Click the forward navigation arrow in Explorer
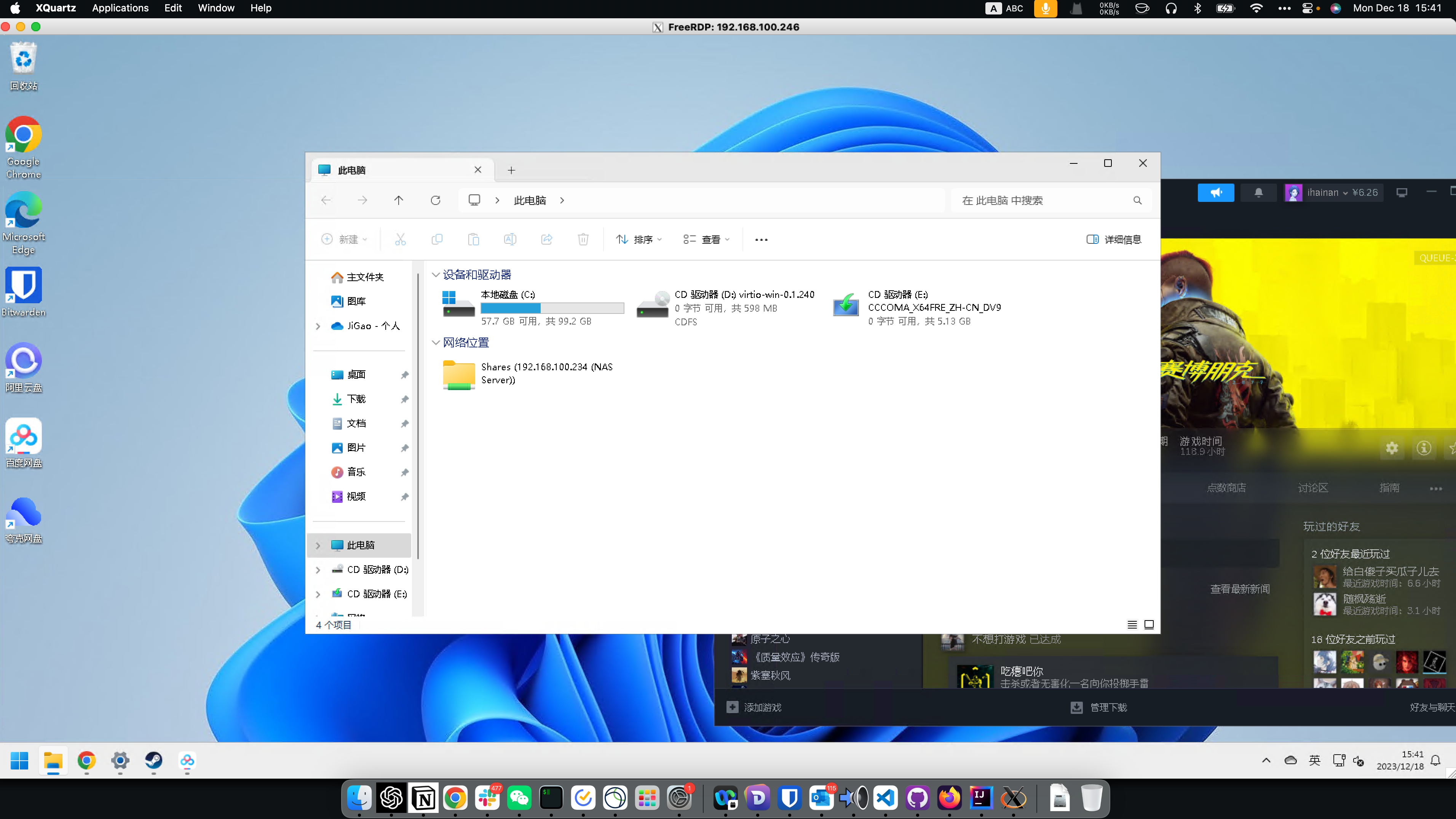 [x=362, y=200]
